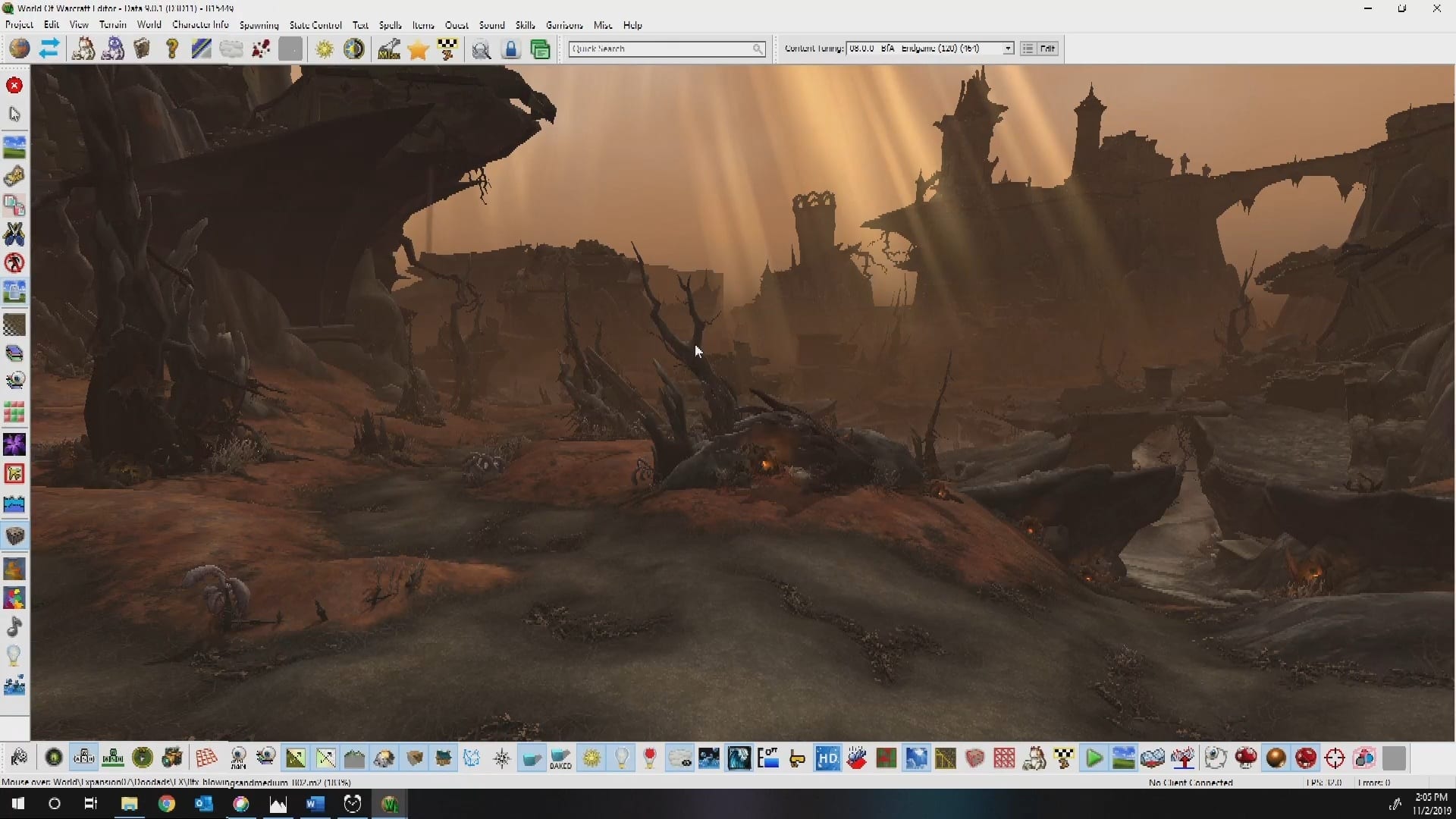Viewport: 1456px width, 819px height.
Task: Click the magnifier search toolbar icon
Action: point(481,49)
